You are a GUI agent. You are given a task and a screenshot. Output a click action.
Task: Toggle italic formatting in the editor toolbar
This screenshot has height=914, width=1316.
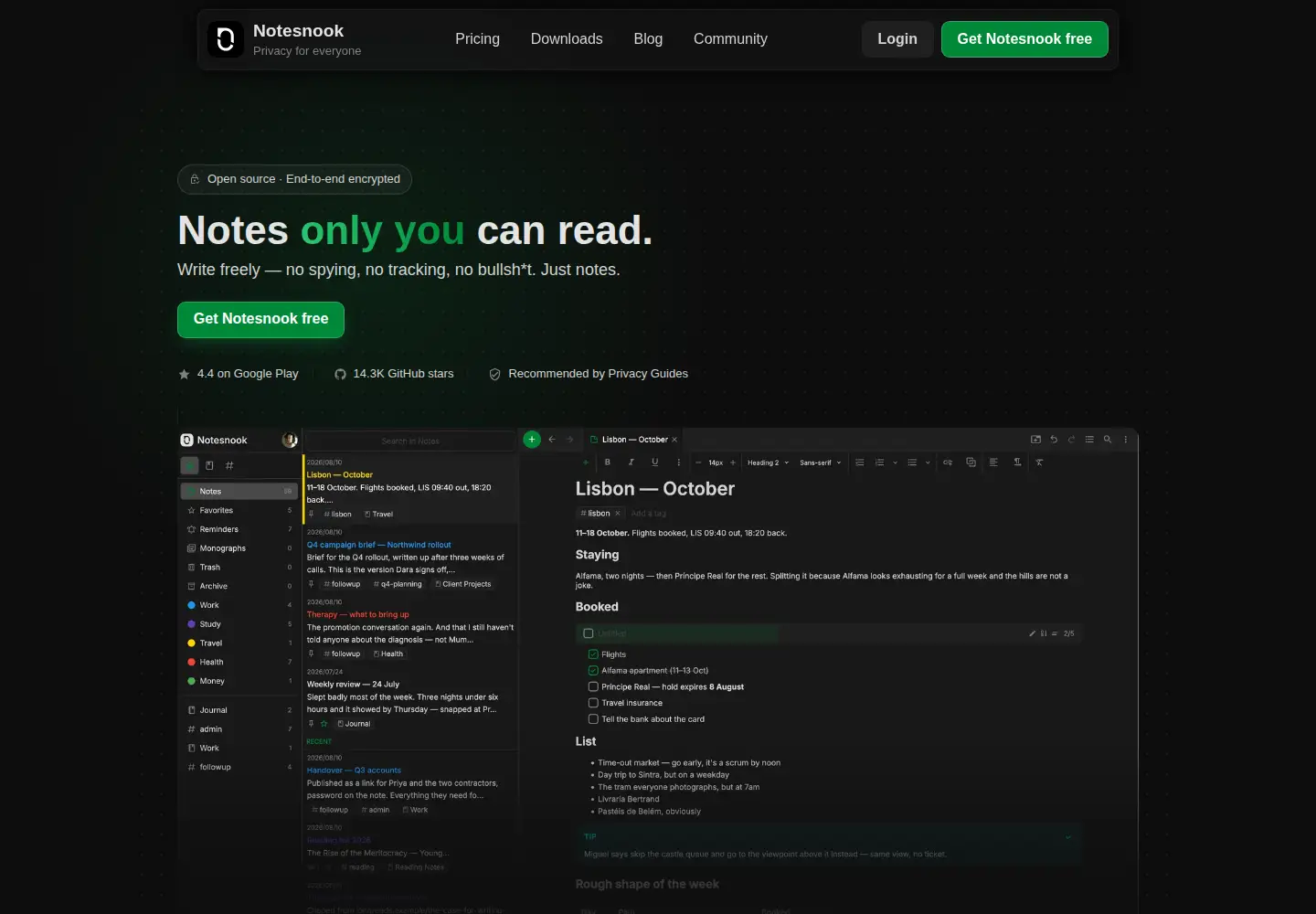[631, 462]
